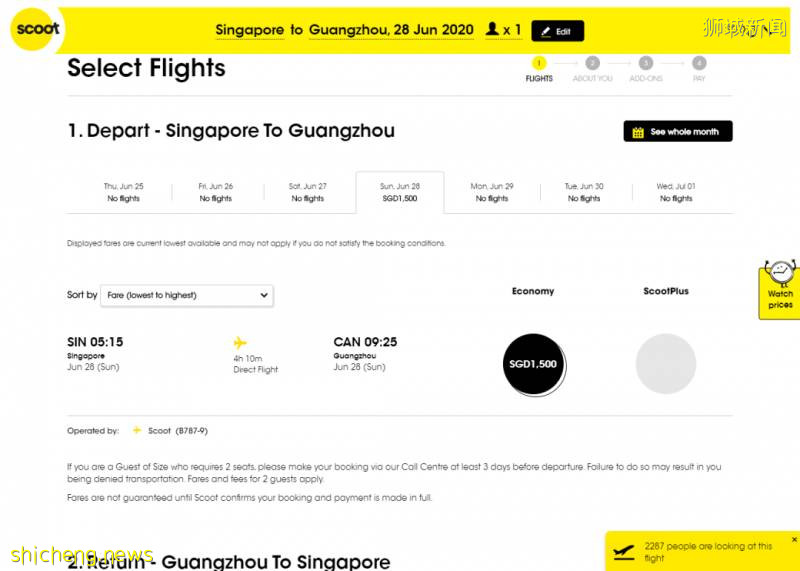
Task: Click the Edit booking button
Action: [557, 31]
